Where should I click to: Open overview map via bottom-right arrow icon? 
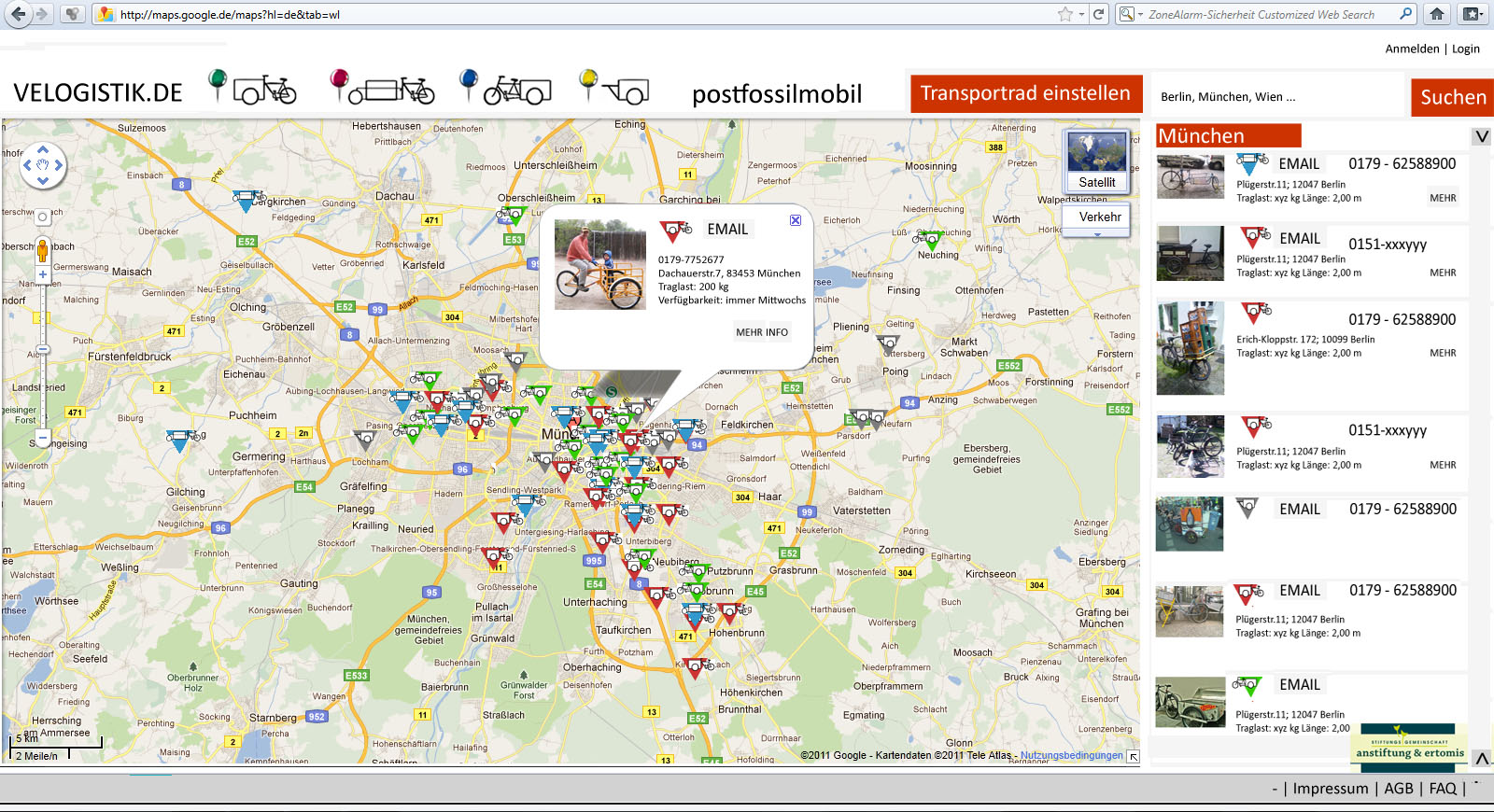[x=1133, y=757]
